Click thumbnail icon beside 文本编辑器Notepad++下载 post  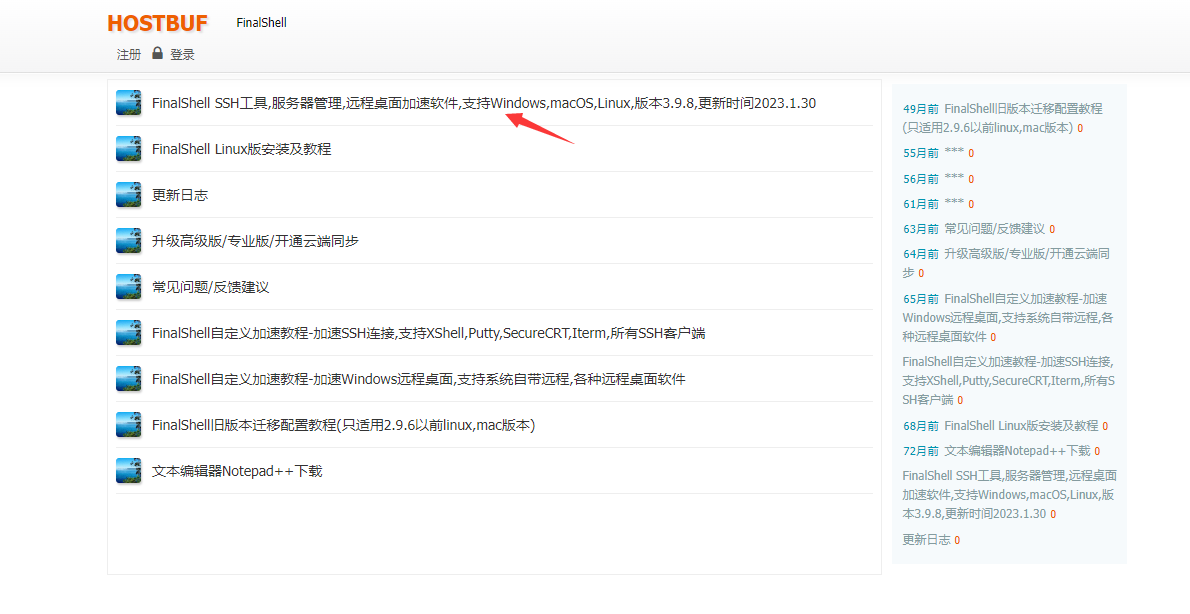(128, 471)
